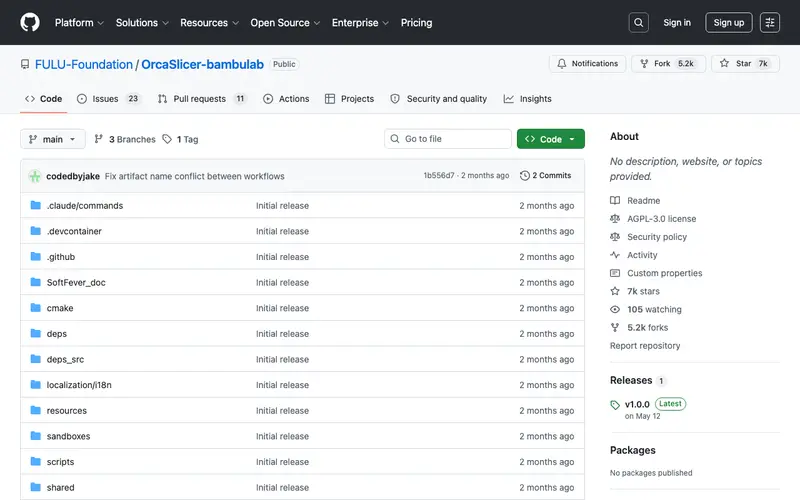Open the main branch selector dropdown
This screenshot has width=800, height=500.
(x=53, y=139)
